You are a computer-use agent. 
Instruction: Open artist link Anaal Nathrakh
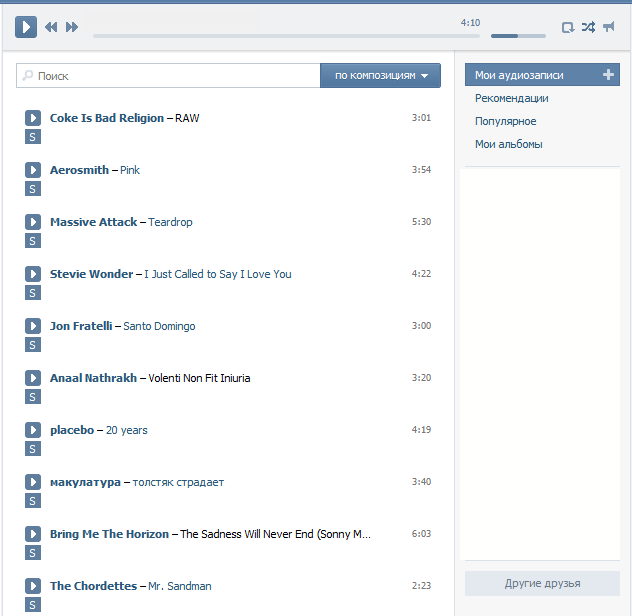94,378
